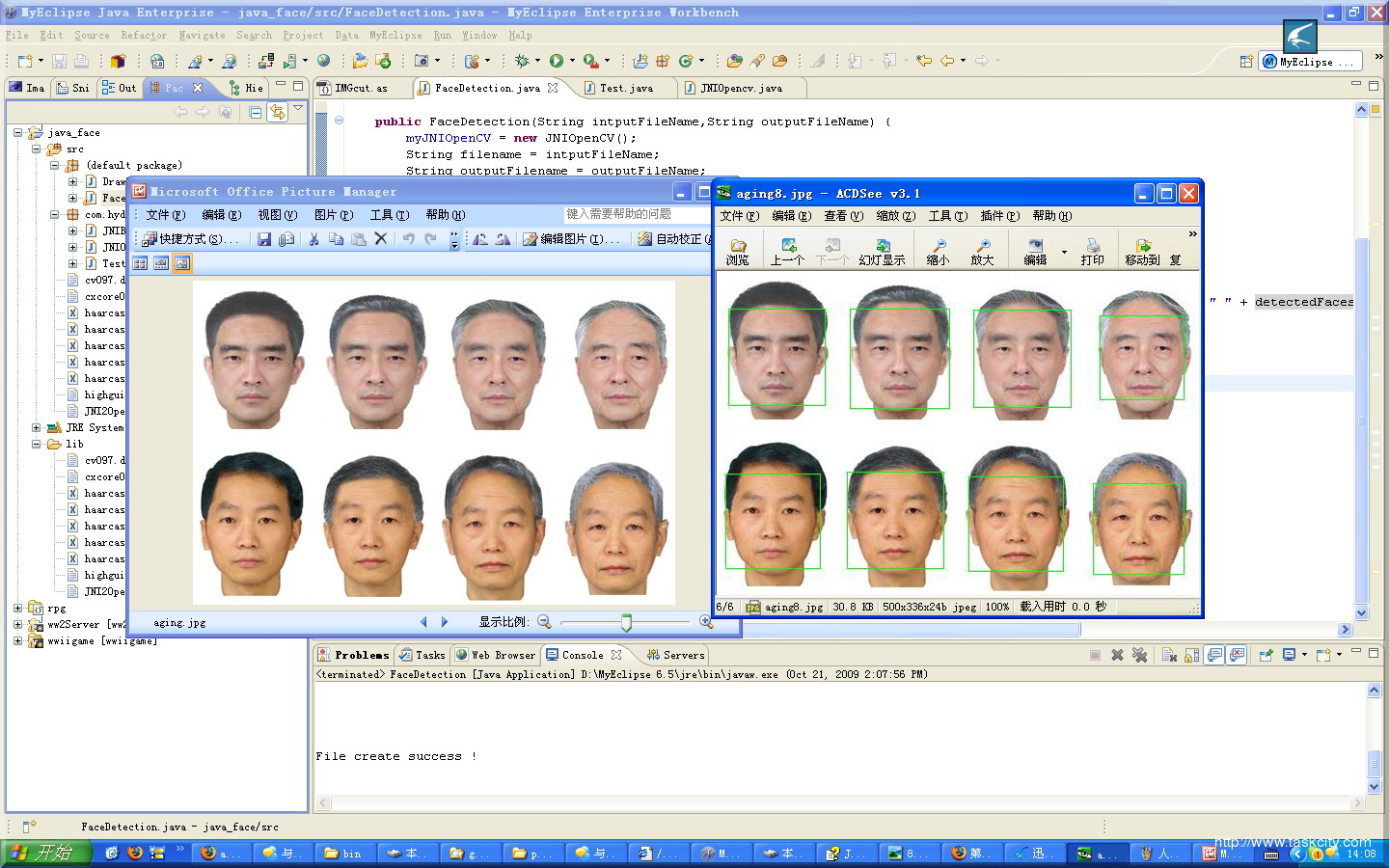Click the Edit Pictures (编辑图片) button
Screen dimensions: 1389x868
pyautogui.click(x=571, y=239)
